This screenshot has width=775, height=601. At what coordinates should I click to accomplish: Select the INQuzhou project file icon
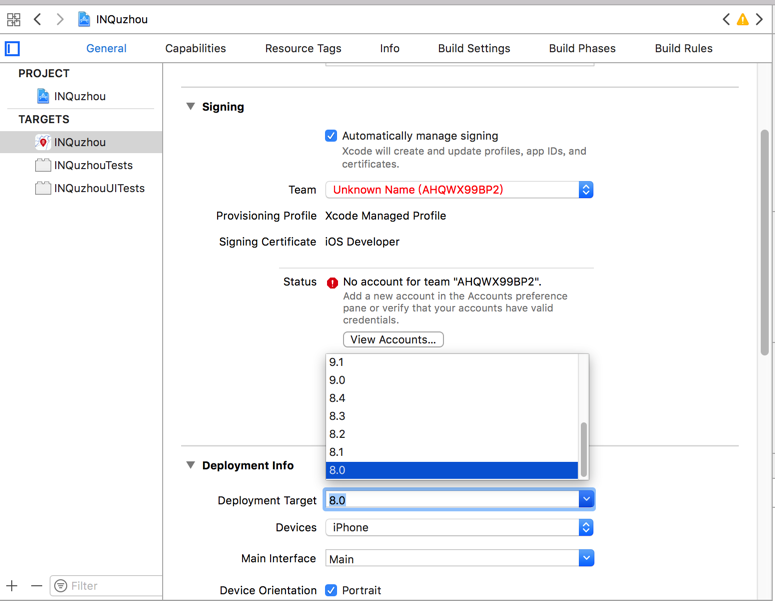coord(43,96)
